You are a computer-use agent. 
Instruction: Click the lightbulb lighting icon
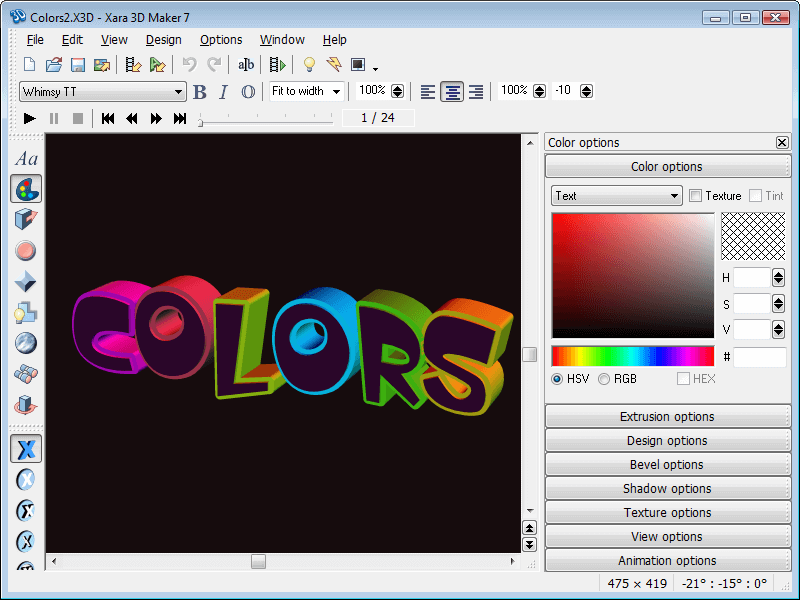(x=309, y=64)
